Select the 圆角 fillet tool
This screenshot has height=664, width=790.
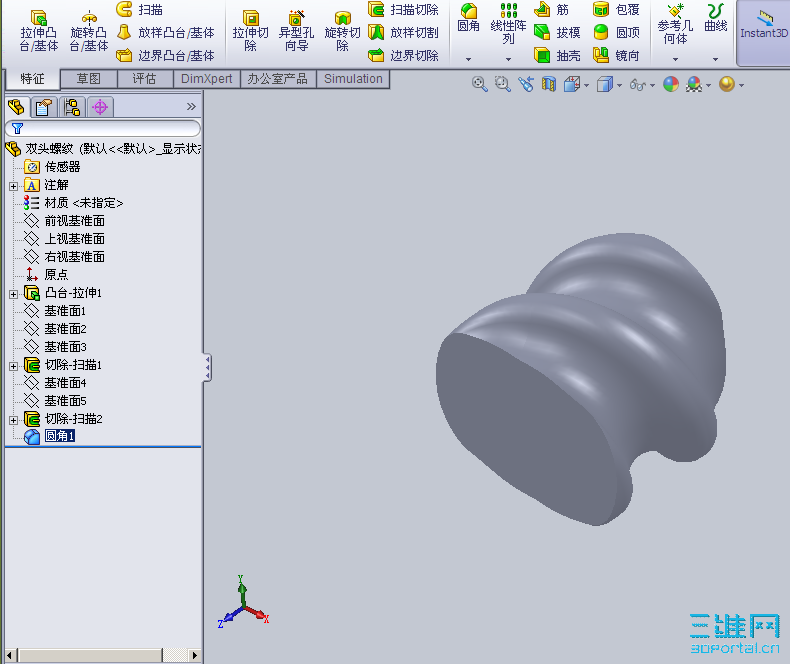point(469,18)
